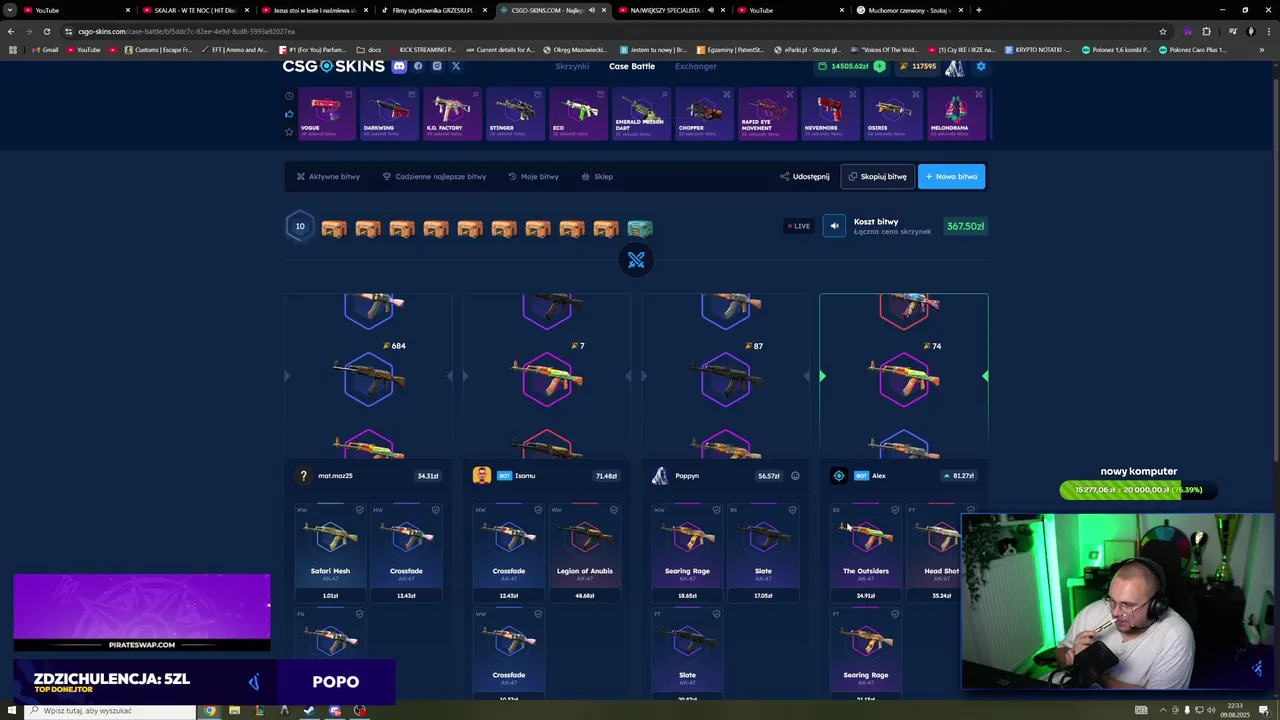Add funds with green plus icon
Screen dimensions: 1280x720
879,66
